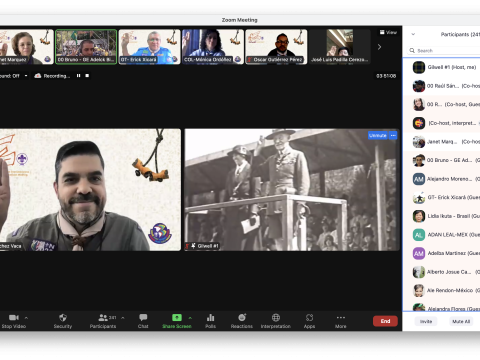
Task: Open video options caret beside Stop Video
Action: click(x=26, y=318)
